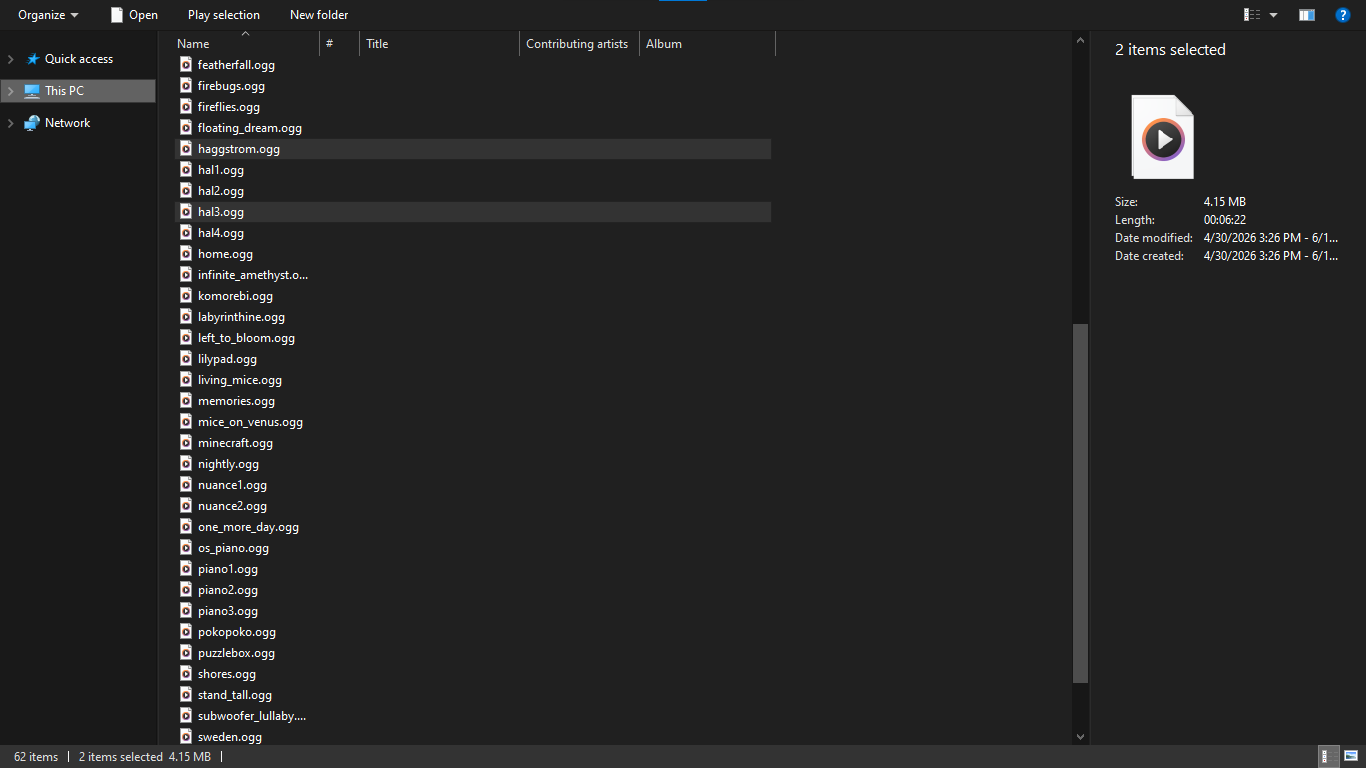Click the puzzlebox.ogg file icon
Screen dimensions: 1366x768
186,652
